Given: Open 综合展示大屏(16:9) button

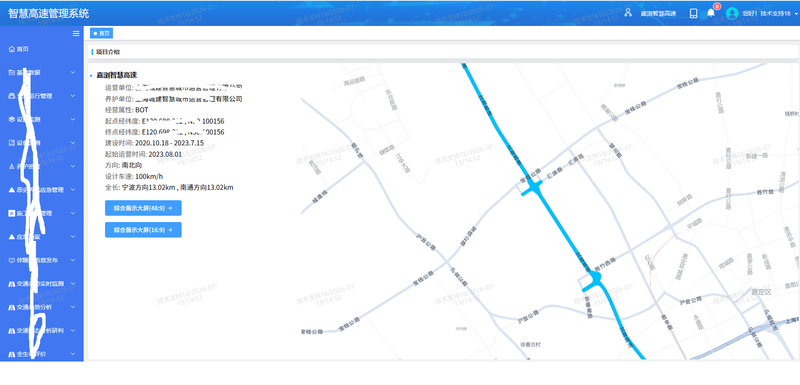Looking at the screenshot, I should click(x=143, y=229).
